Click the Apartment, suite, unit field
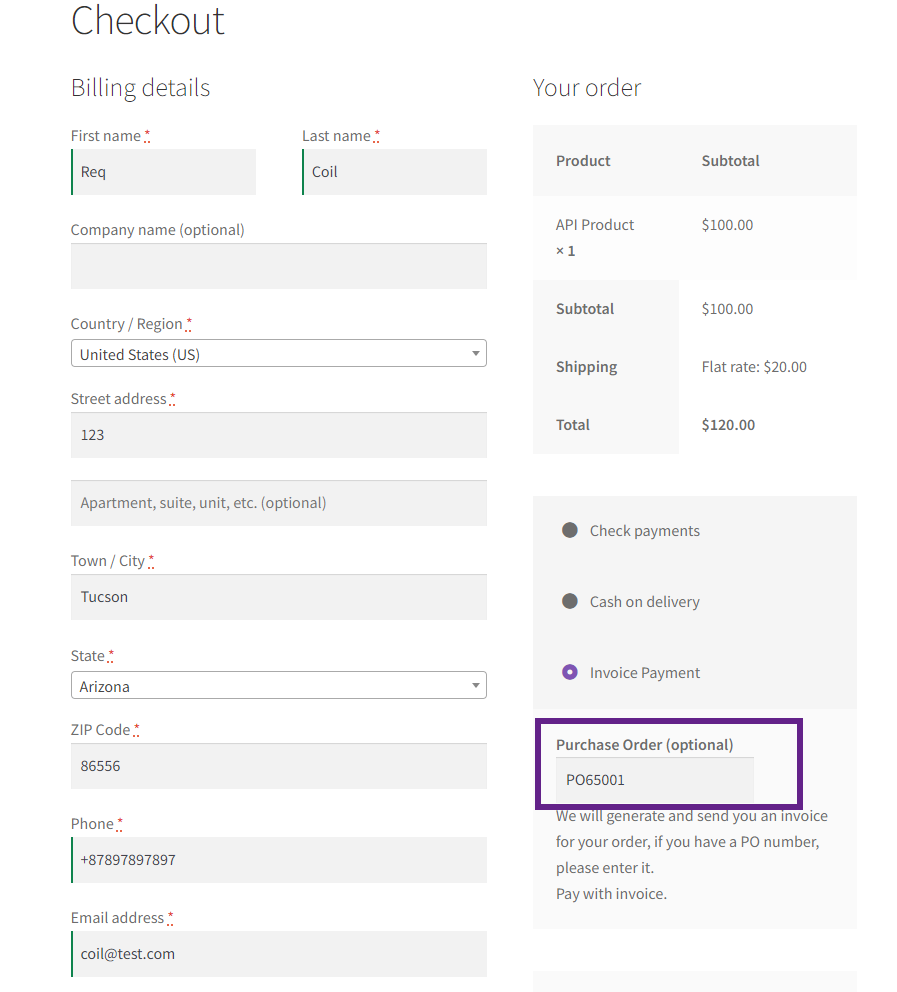The image size is (897, 992). pyautogui.click(x=278, y=502)
